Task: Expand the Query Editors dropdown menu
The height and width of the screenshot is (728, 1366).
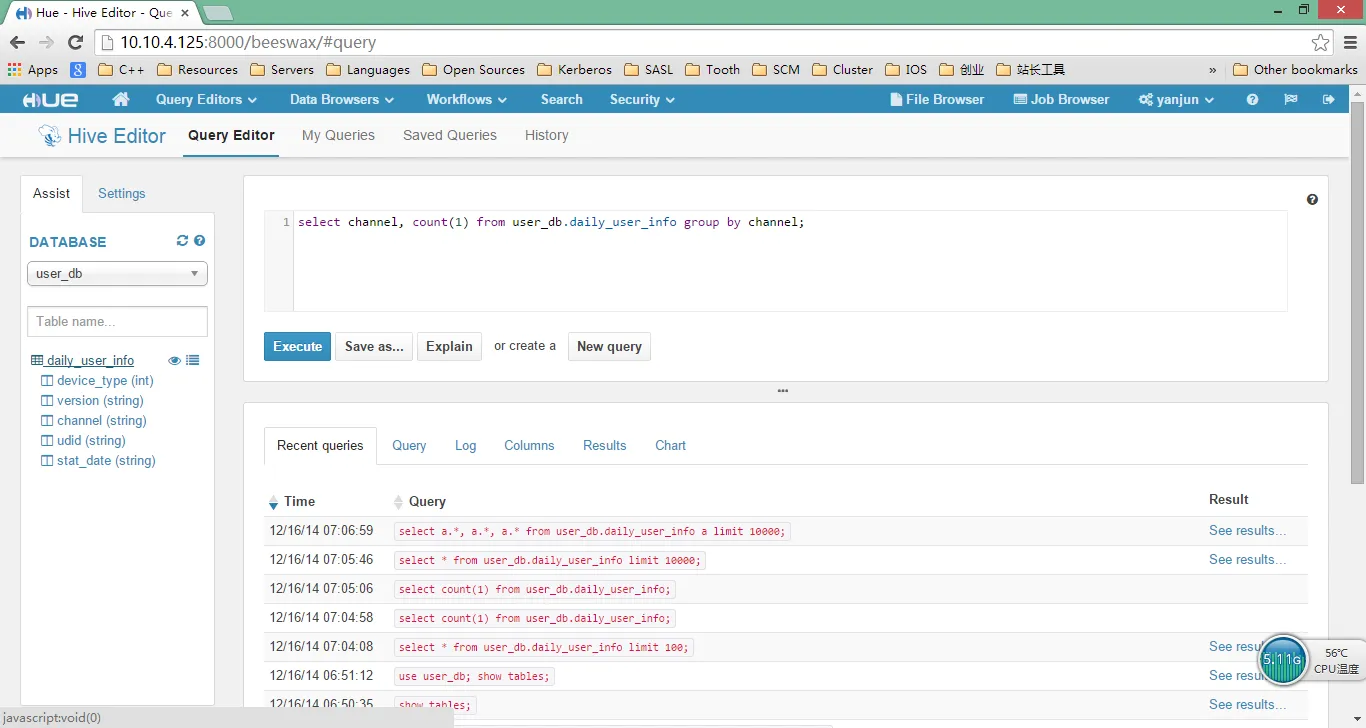Action: click(x=206, y=99)
